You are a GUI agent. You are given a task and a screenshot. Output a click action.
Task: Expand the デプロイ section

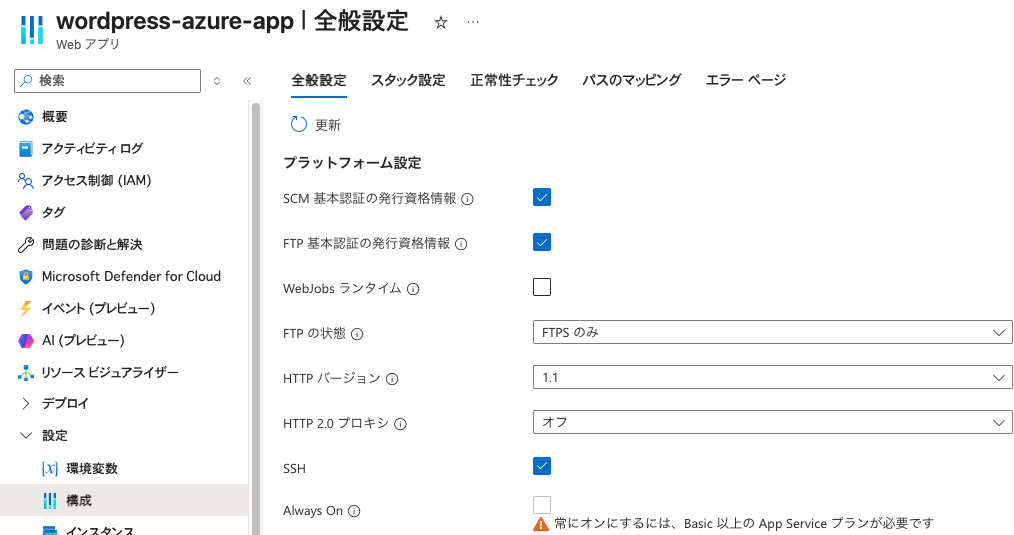(x=26, y=404)
